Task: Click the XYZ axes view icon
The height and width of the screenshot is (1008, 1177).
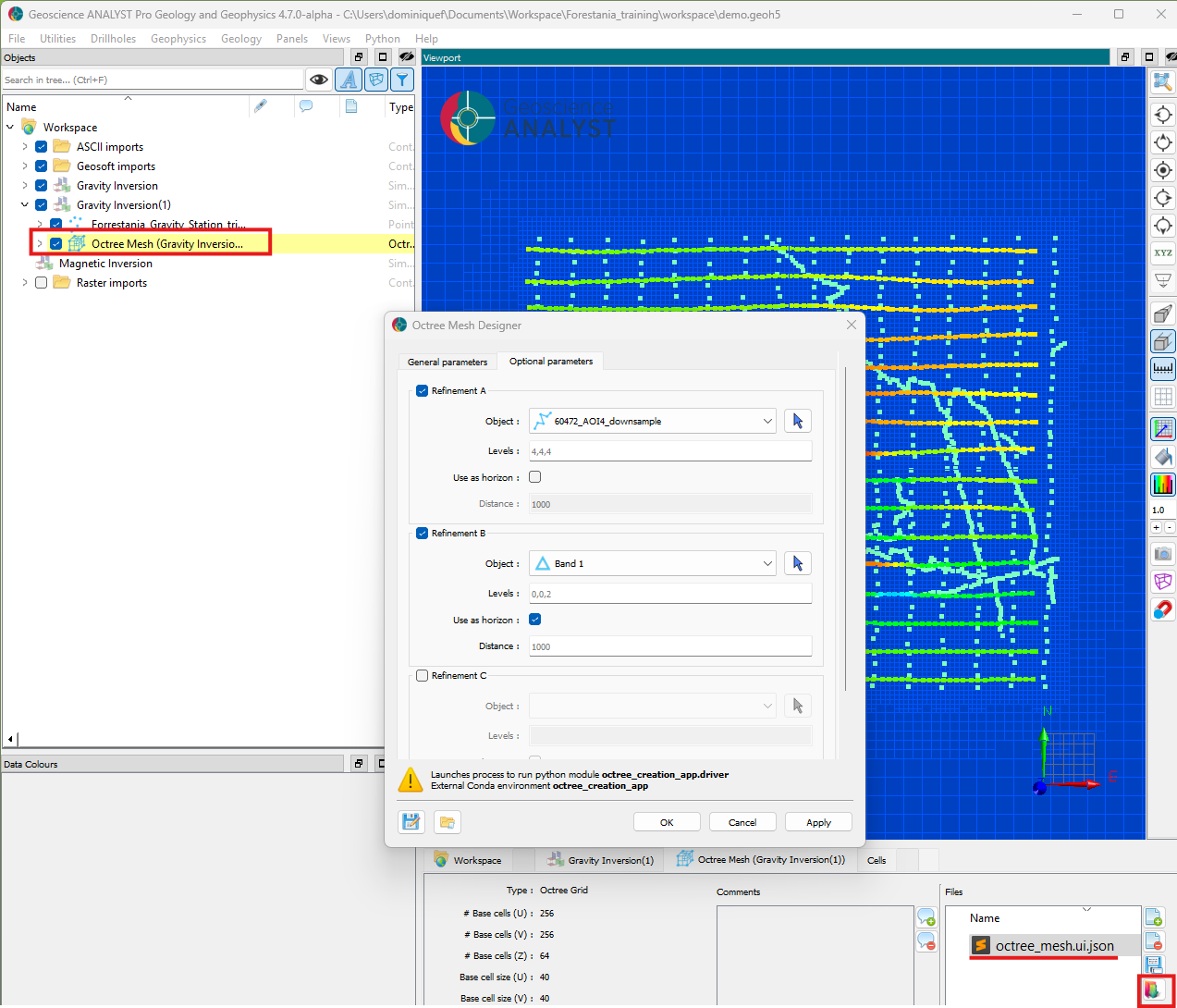Action: (1162, 252)
